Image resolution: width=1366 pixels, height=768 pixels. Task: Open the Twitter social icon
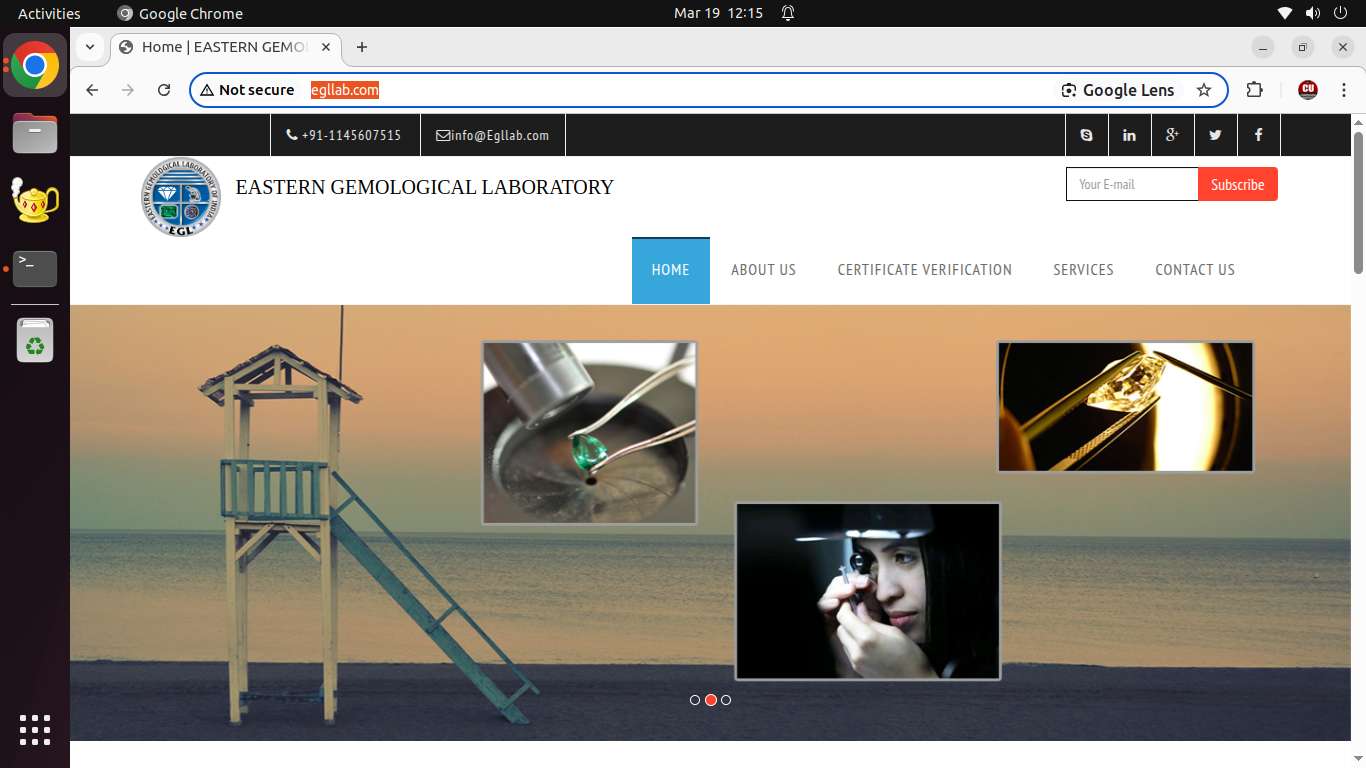pos(1216,135)
